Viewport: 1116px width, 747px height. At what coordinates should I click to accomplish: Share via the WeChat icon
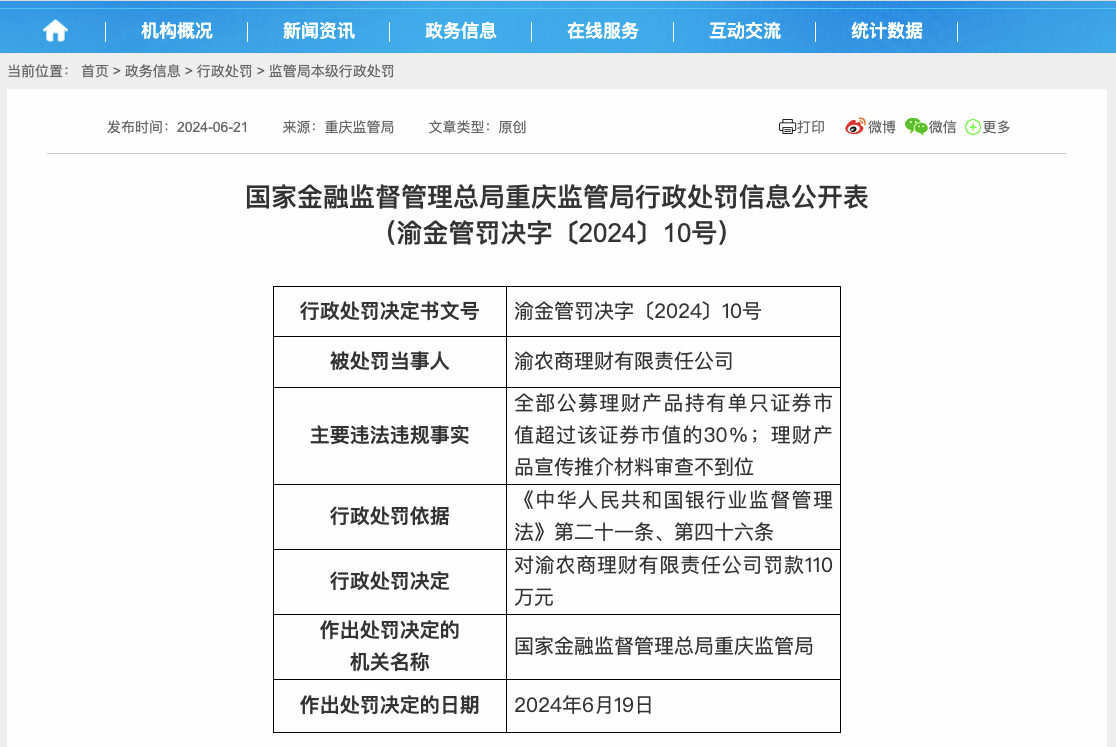click(x=916, y=127)
